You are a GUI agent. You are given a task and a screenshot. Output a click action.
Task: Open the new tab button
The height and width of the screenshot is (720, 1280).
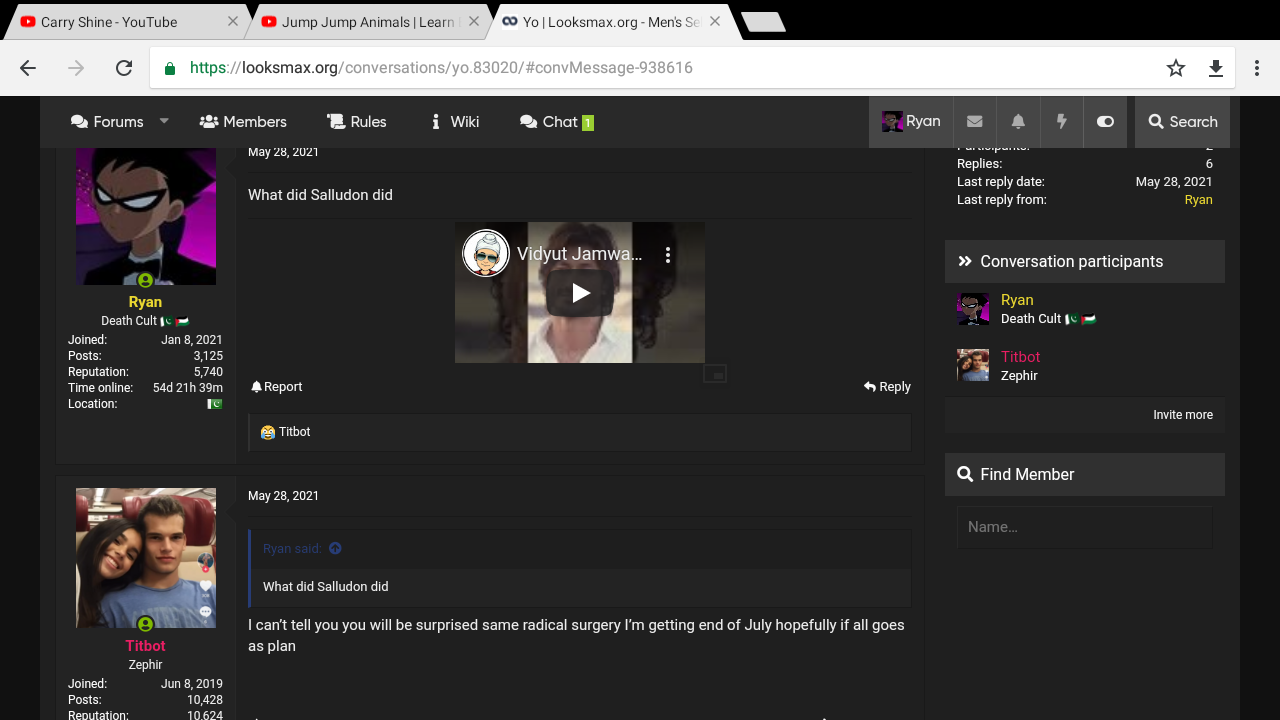click(x=763, y=22)
